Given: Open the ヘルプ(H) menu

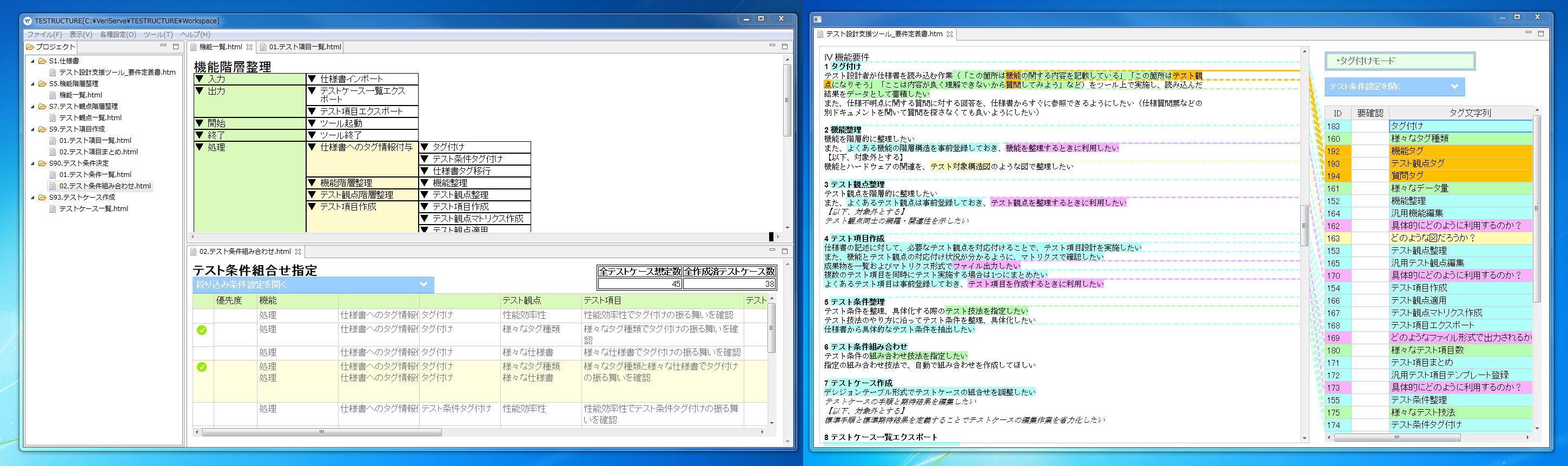Looking at the screenshot, I should tap(195, 35).
